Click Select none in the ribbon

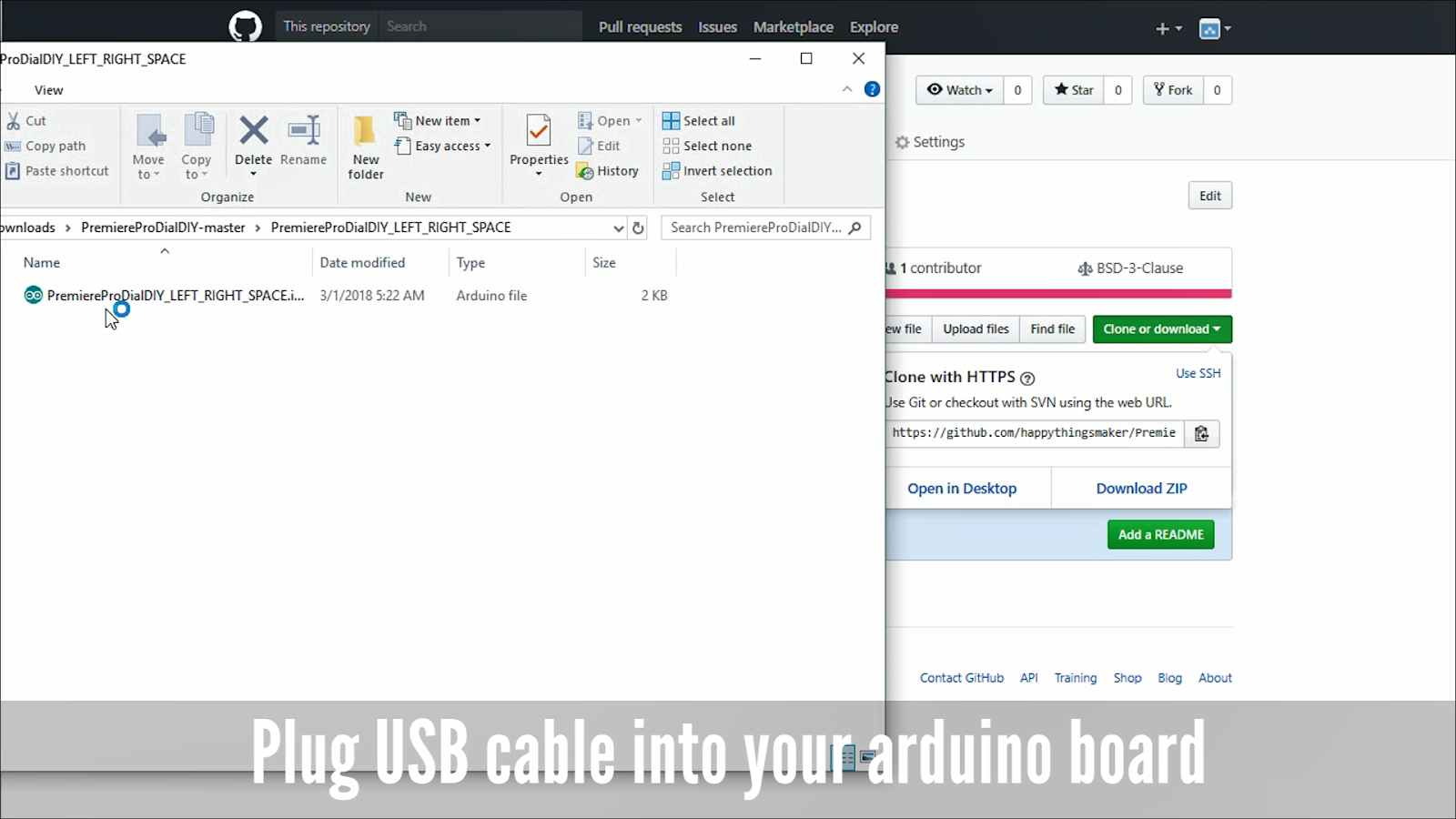[x=707, y=146]
